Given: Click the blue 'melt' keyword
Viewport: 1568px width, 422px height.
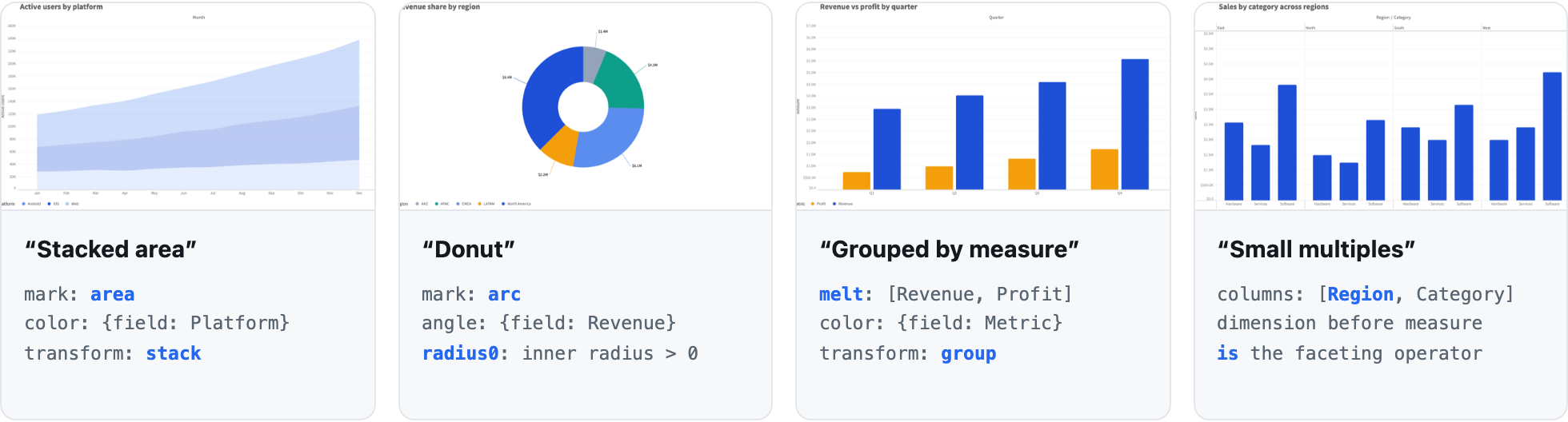Looking at the screenshot, I should point(841,294).
